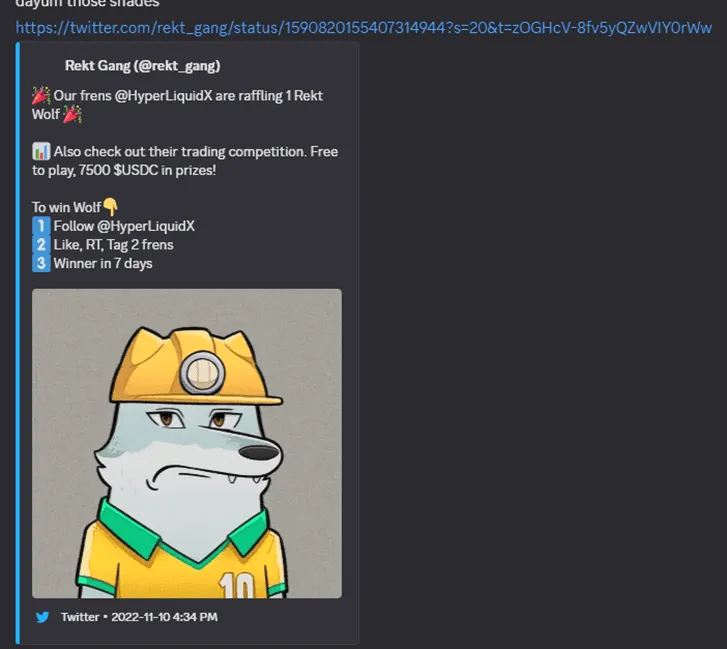This screenshot has width=727, height=649.
Task: Click the pointing-down hand emoji
Action: [x=110, y=207]
